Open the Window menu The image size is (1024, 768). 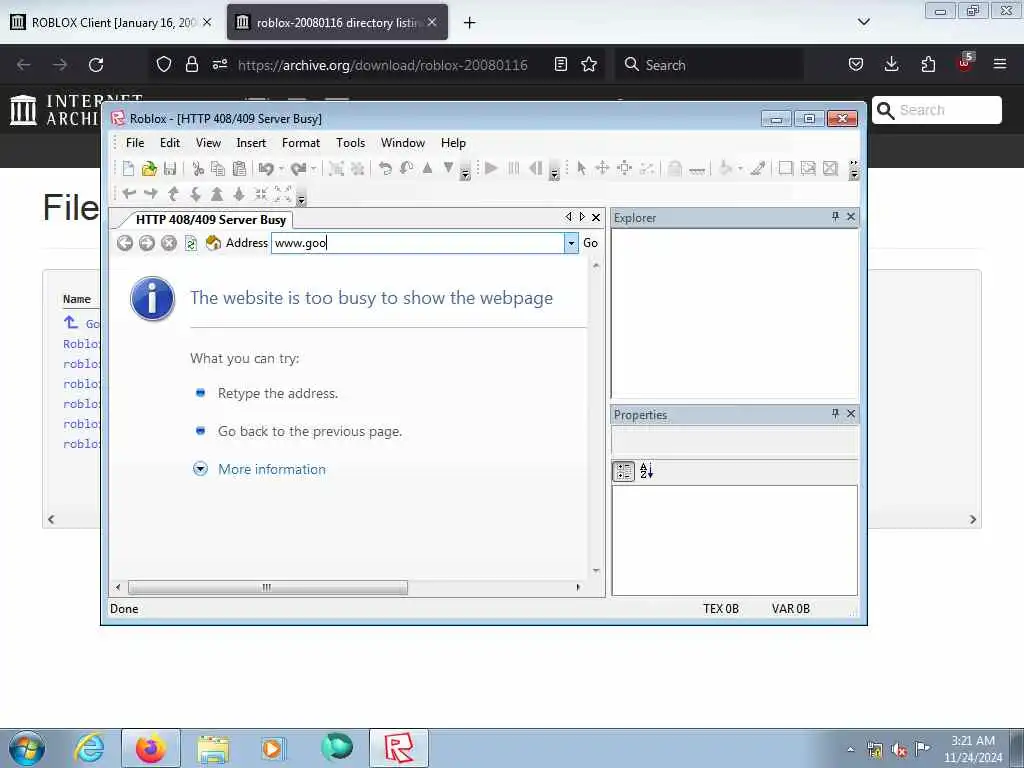coord(403,142)
